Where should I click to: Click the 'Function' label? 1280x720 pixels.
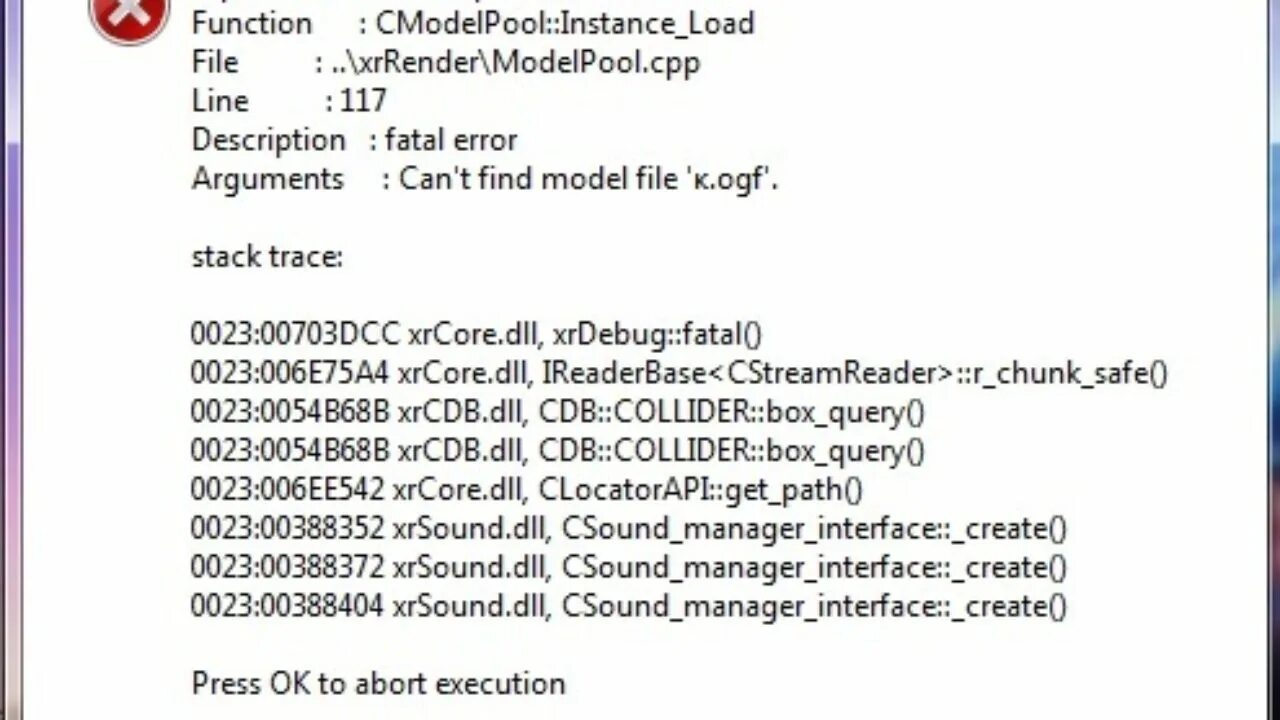pos(251,23)
